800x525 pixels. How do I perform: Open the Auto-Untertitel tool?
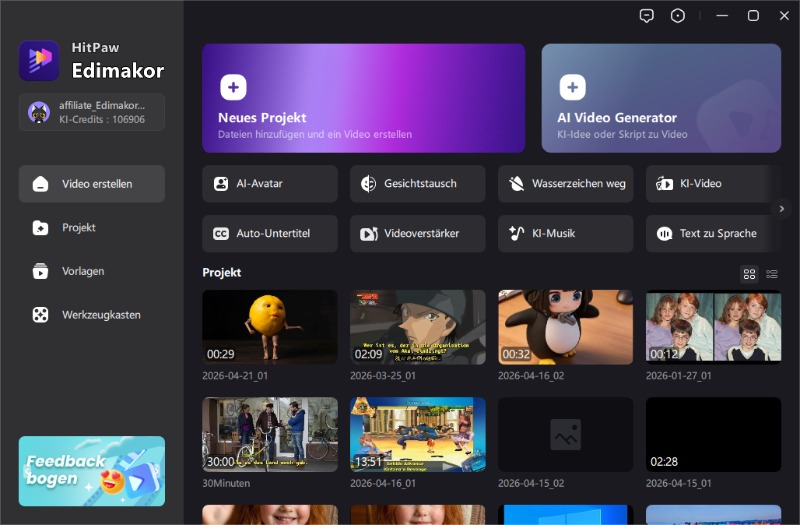pyautogui.click(x=270, y=234)
